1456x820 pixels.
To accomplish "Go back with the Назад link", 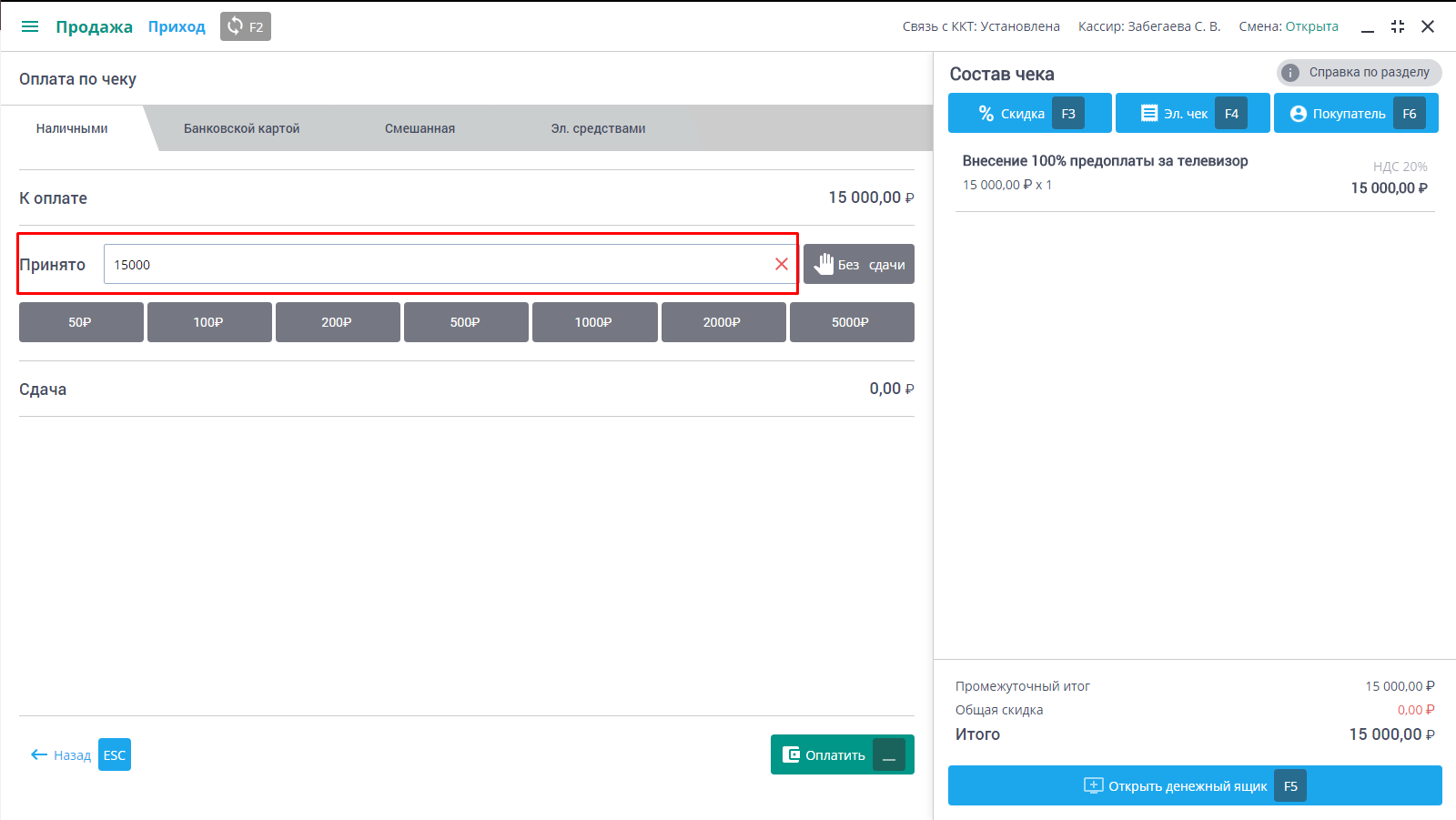I will [x=72, y=755].
